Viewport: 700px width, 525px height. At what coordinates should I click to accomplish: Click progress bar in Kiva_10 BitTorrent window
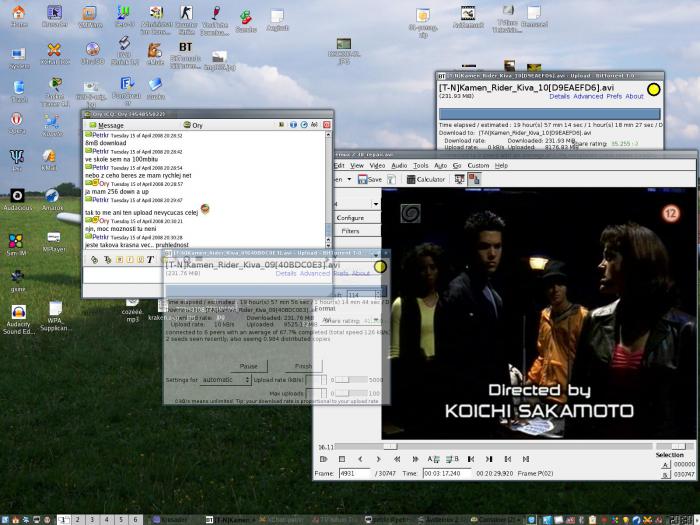pyautogui.click(x=549, y=113)
